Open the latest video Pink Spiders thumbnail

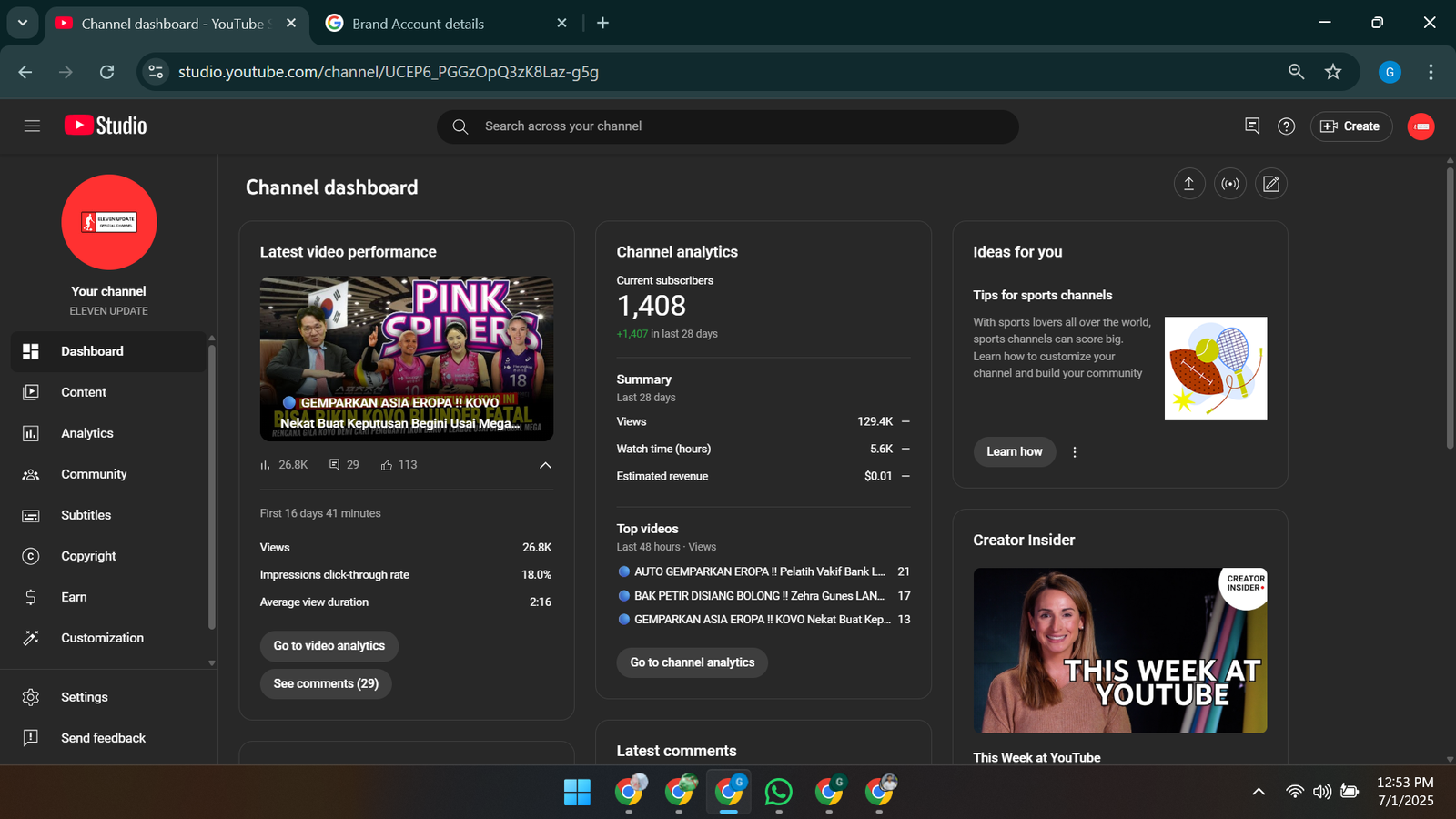(x=407, y=359)
